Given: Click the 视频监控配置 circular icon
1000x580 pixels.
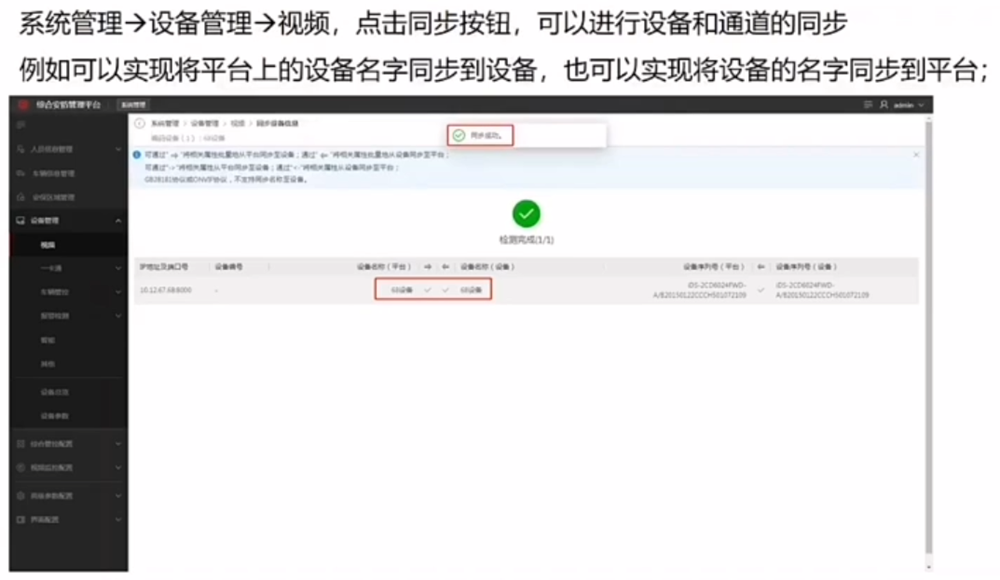Looking at the screenshot, I should pos(20,468).
